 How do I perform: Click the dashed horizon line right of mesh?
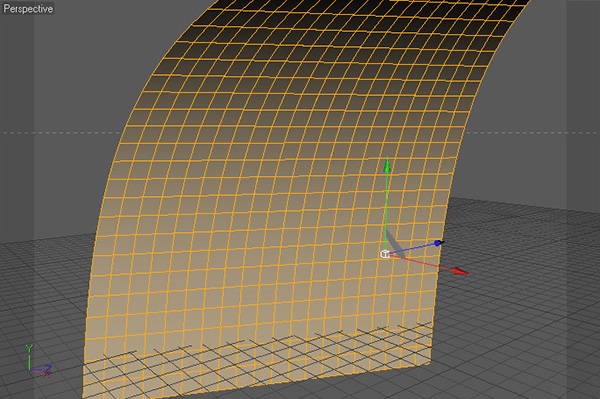[532, 133]
